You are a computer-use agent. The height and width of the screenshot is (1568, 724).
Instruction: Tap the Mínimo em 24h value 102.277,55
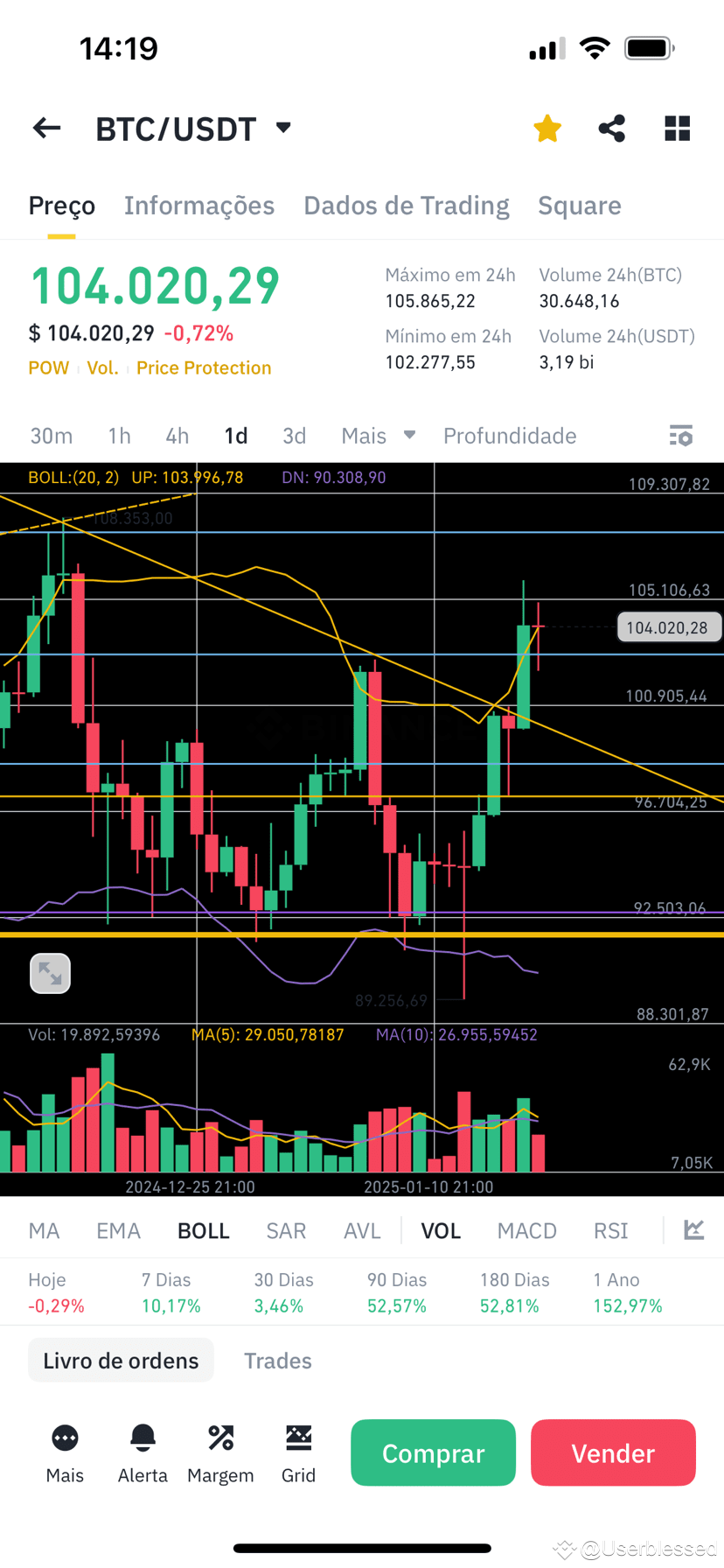430,362
